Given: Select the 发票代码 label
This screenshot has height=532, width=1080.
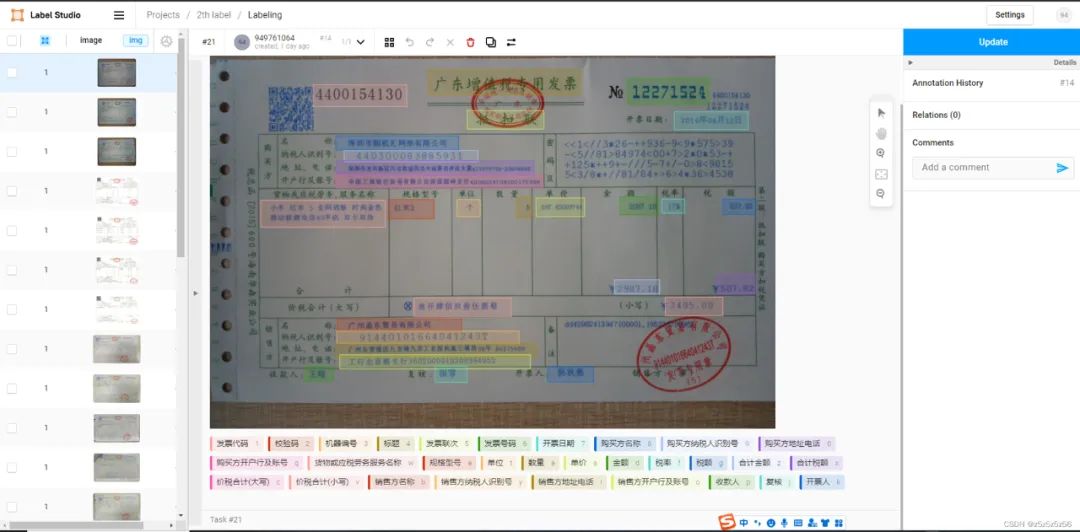Looking at the screenshot, I should point(236,444).
